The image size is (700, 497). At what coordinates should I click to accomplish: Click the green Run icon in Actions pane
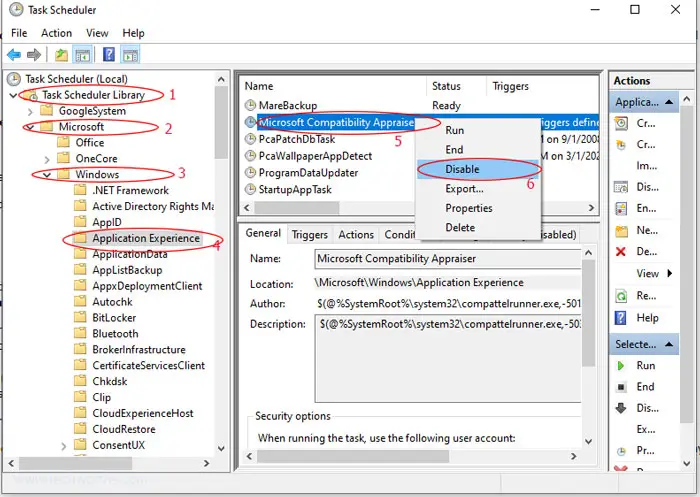[621, 366]
